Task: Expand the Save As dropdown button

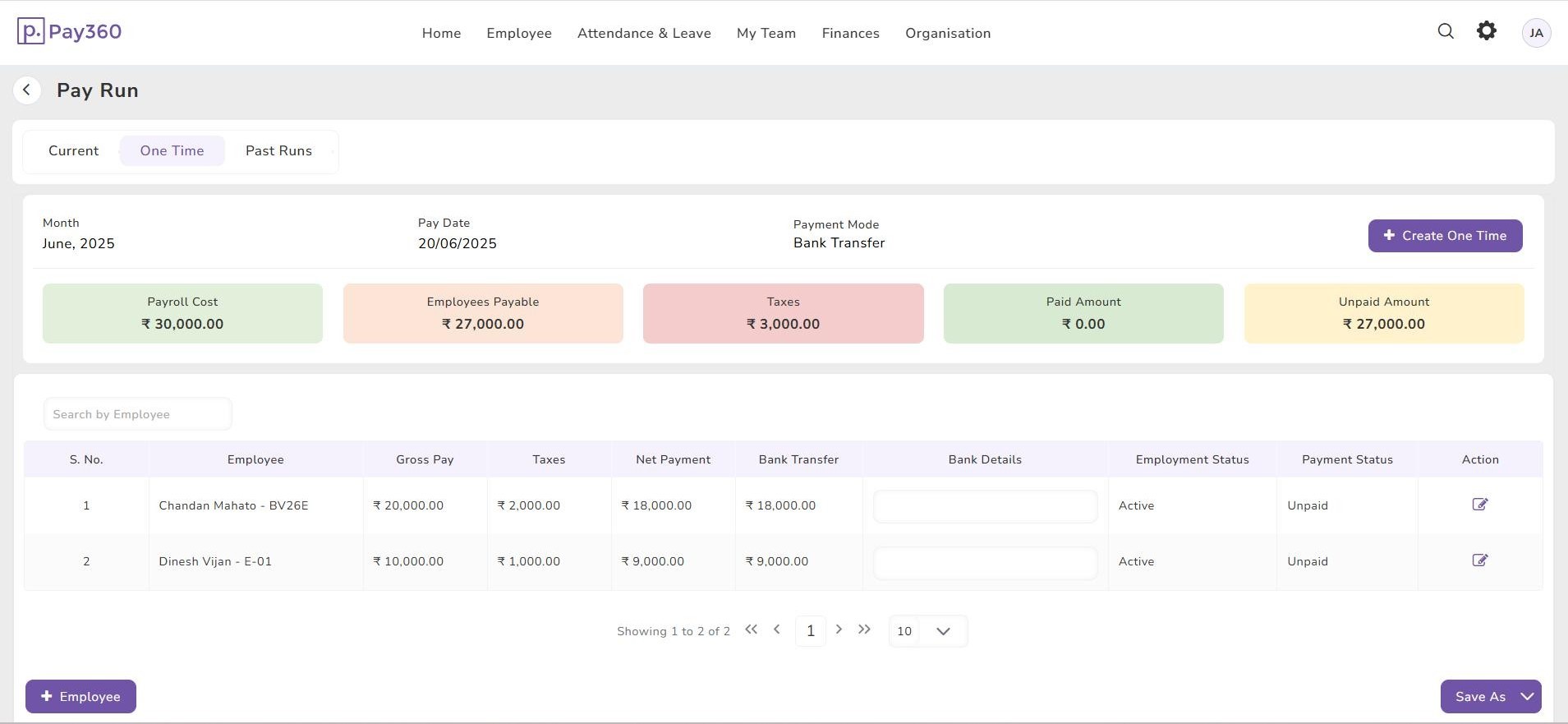Action: 1491,696
